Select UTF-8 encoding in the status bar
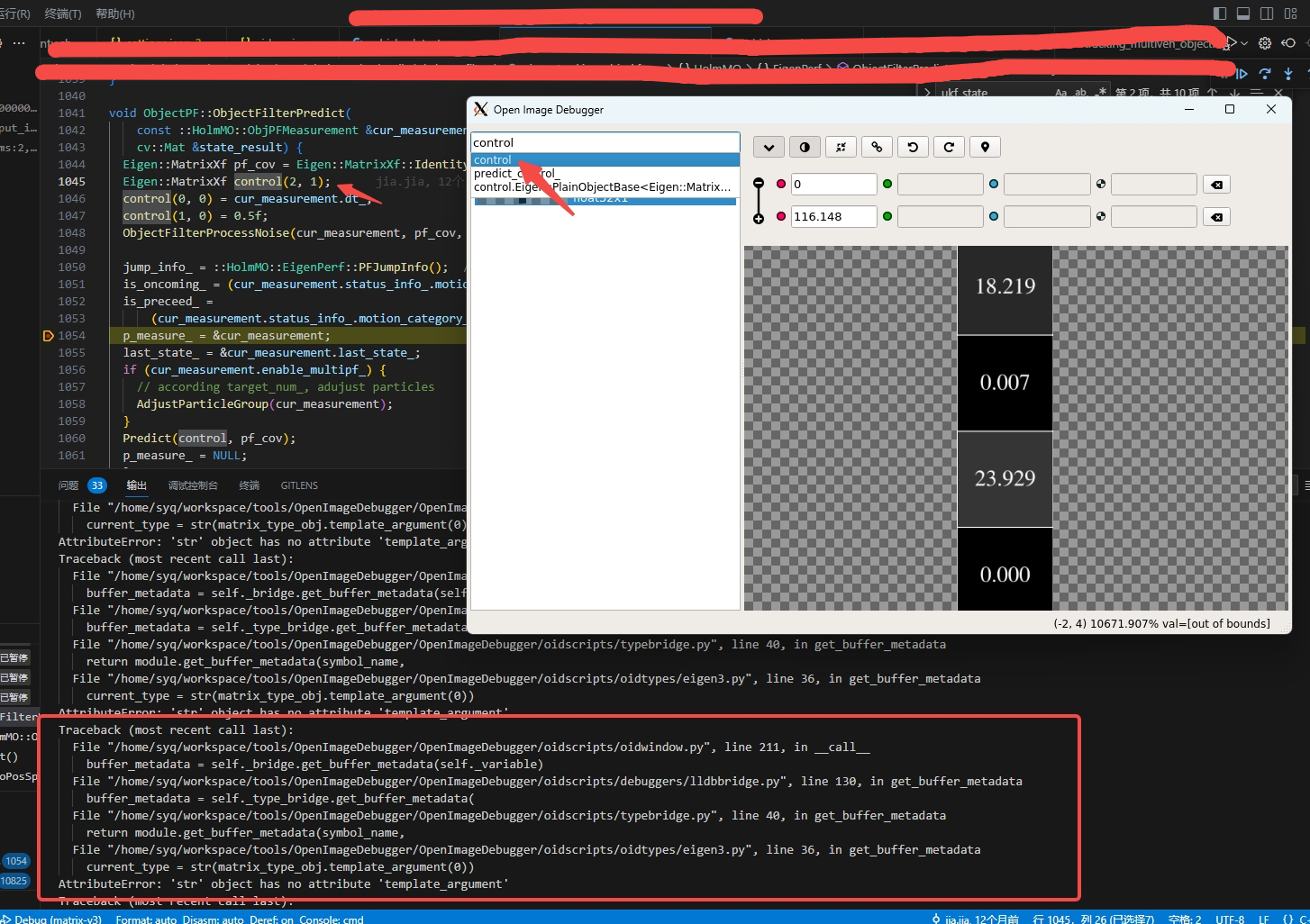This screenshot has width=1310, height=924. [x=1229, y=919]
